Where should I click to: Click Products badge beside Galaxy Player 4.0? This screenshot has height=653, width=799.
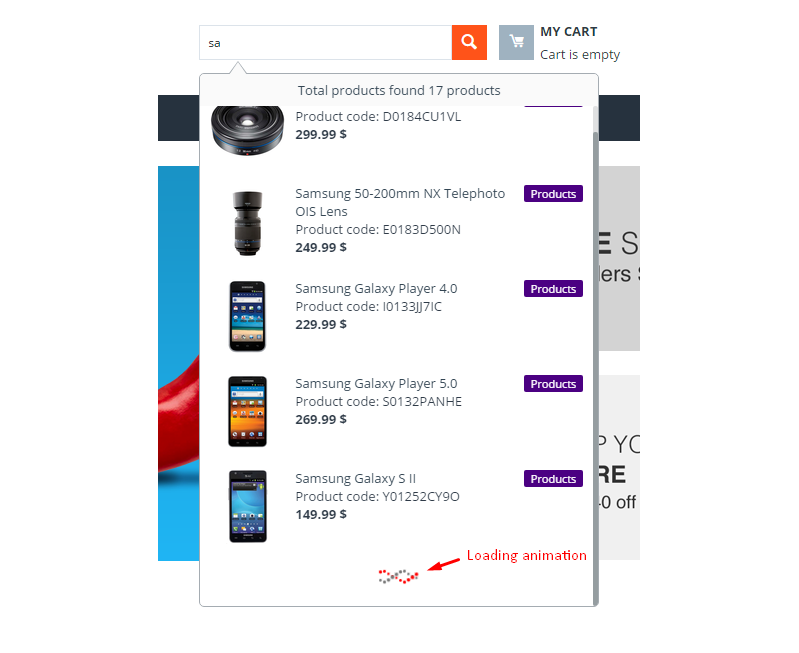553,289
